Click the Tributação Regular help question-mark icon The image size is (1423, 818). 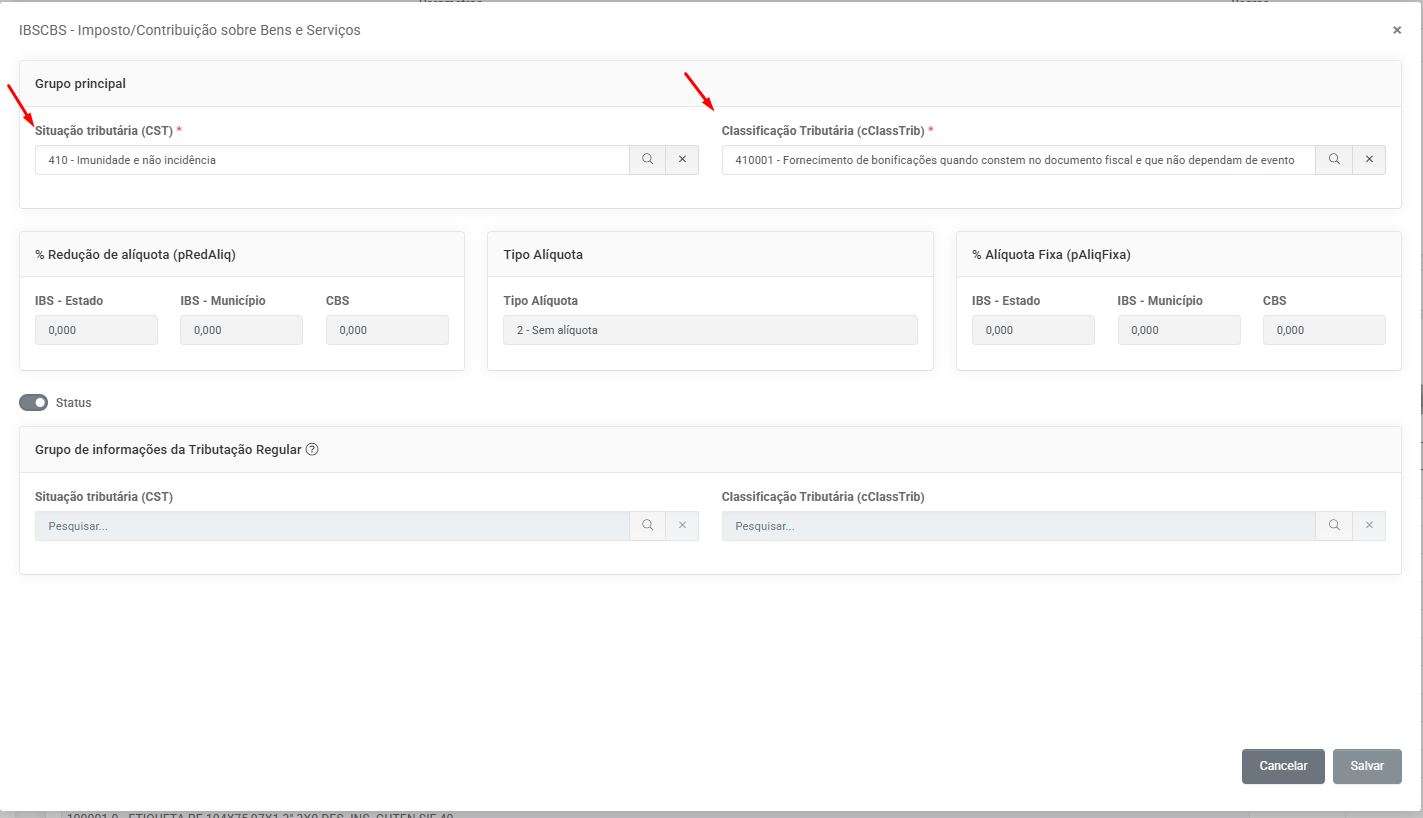point(312,450)
